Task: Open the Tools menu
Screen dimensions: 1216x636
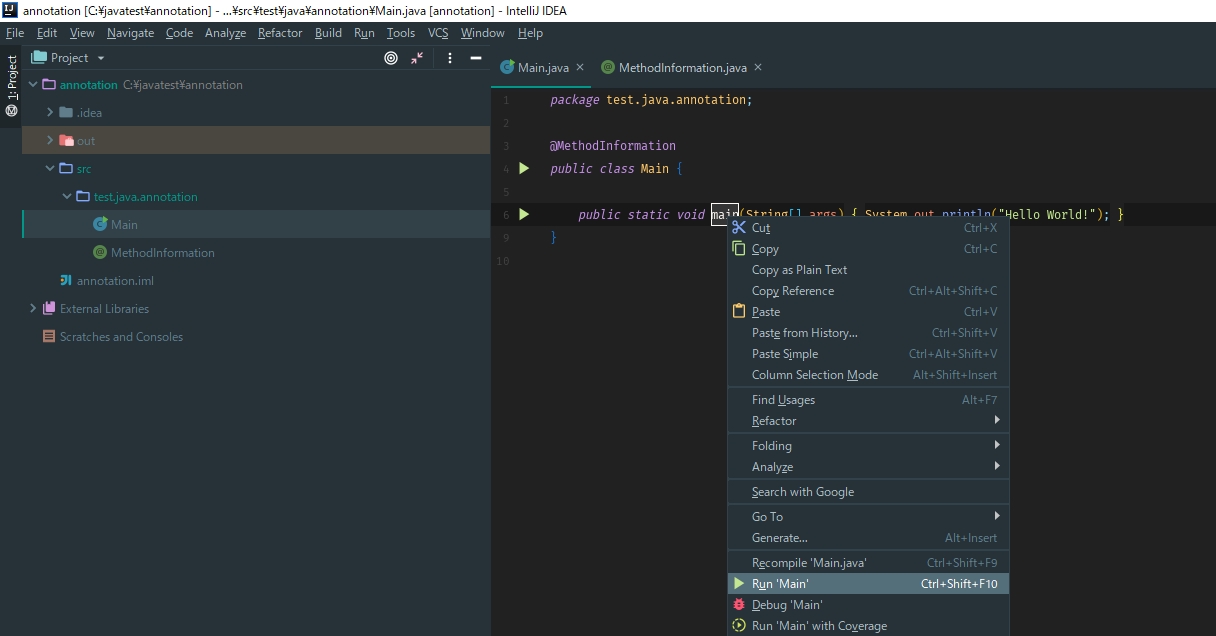Action: 401,33
